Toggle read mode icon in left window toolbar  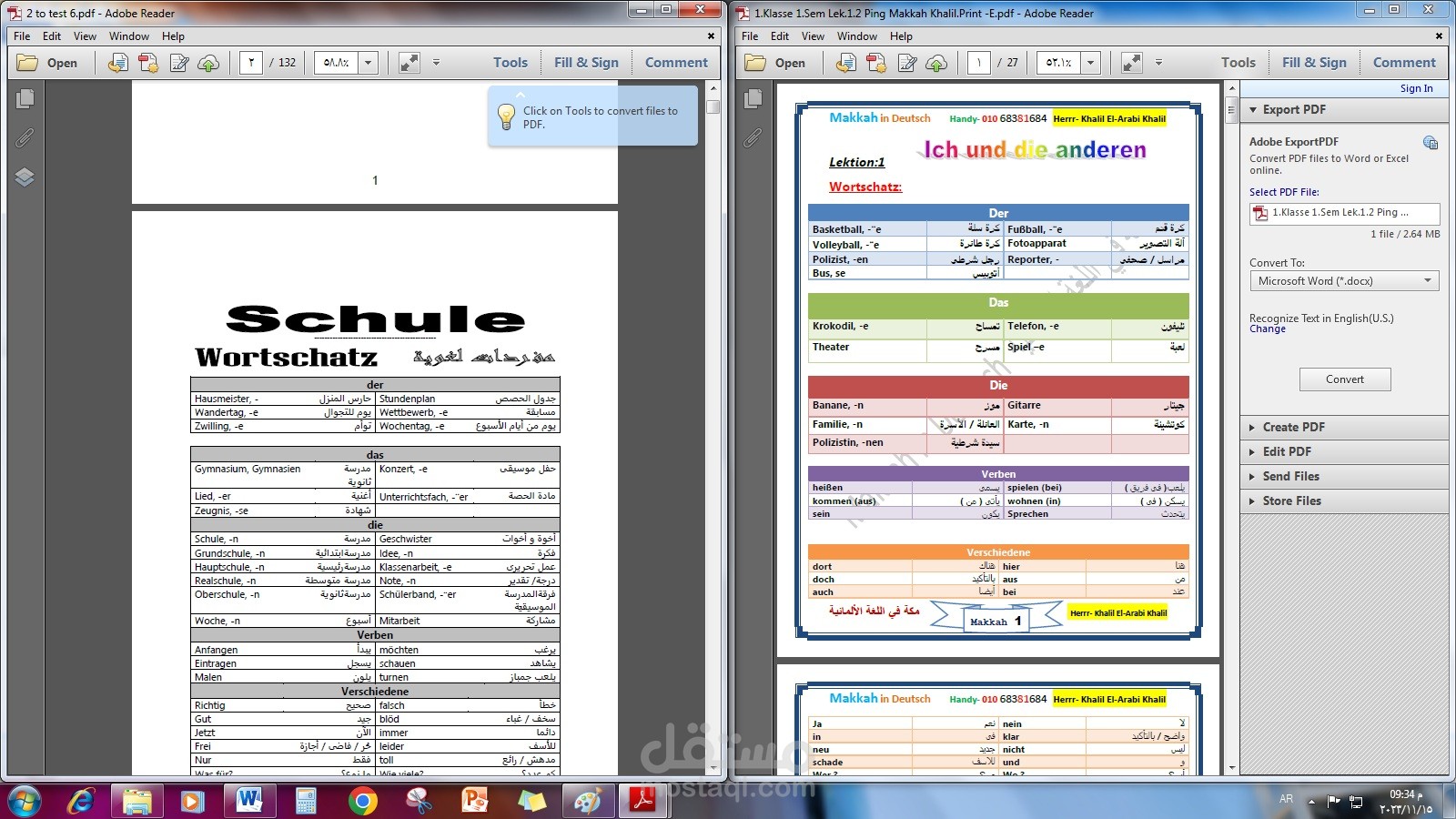[409, 63]
